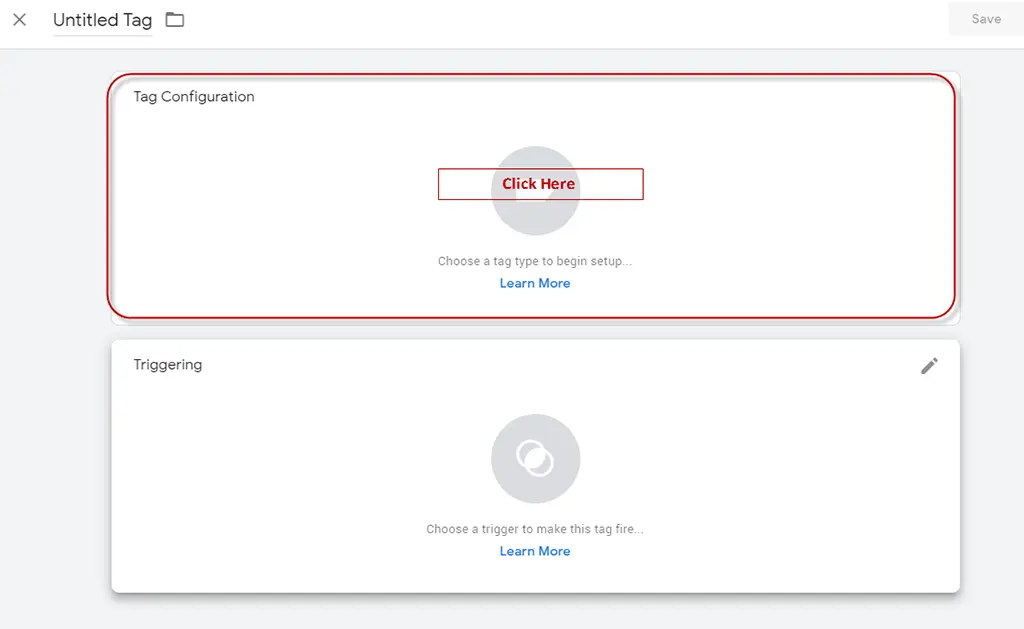1024x629 pixels.
Task: Click 'Choose a trigger to make this tag fire' text
Action: click(x=535, y=529)
